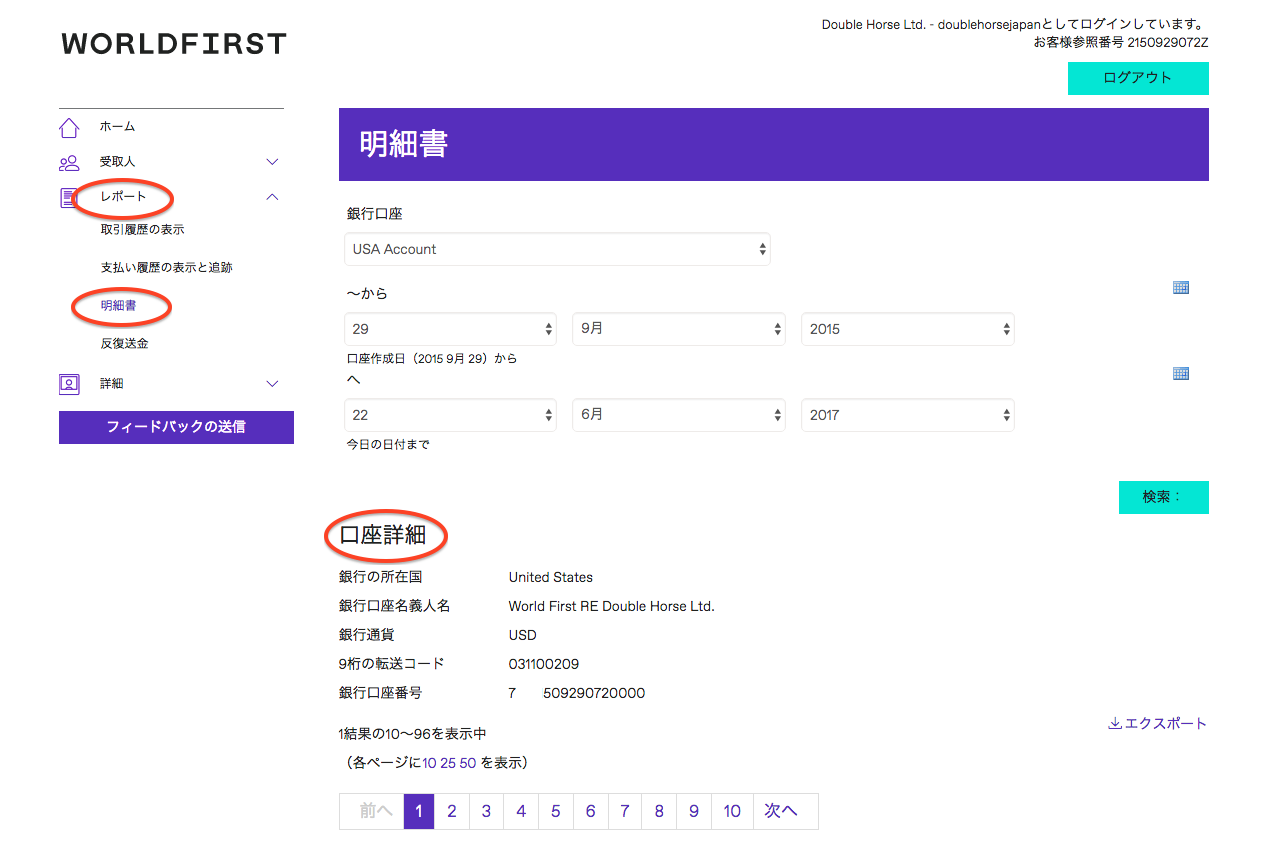1284x843 pixels.
Task: Go to page 2 of results
Action: click(x=452, y=811)
